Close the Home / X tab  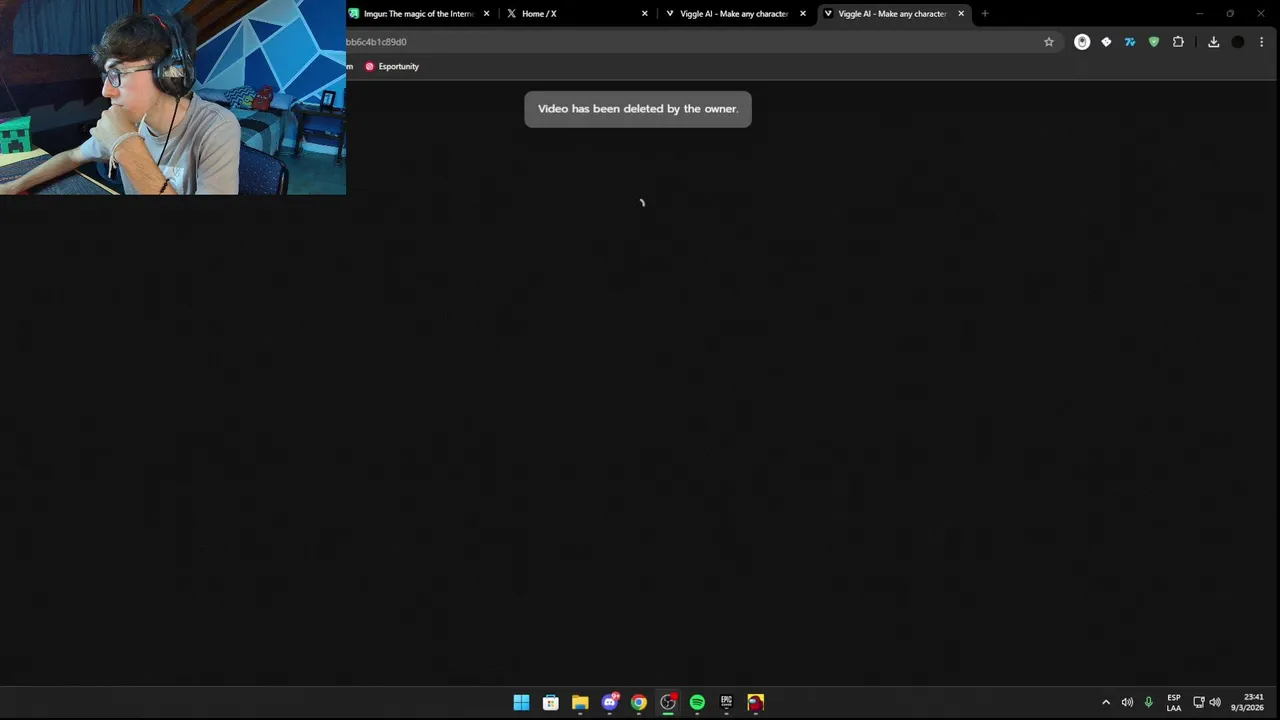click(x=645, y=14)
